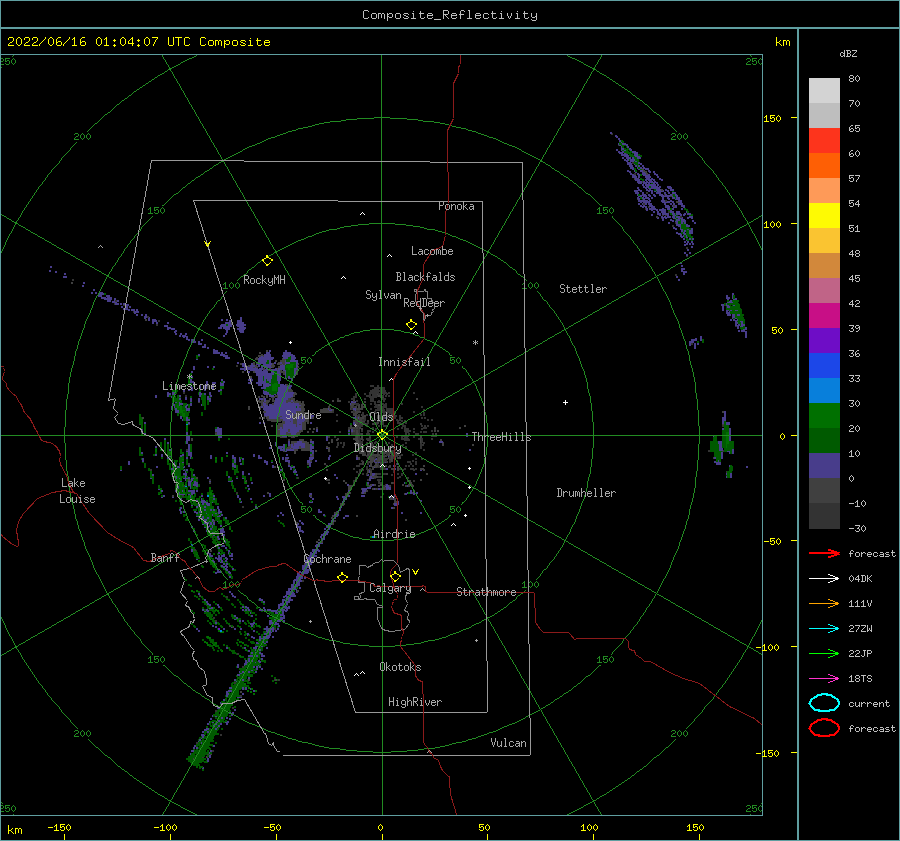
Task: Click the Olds label near radar center
Action: click(381, 417)
